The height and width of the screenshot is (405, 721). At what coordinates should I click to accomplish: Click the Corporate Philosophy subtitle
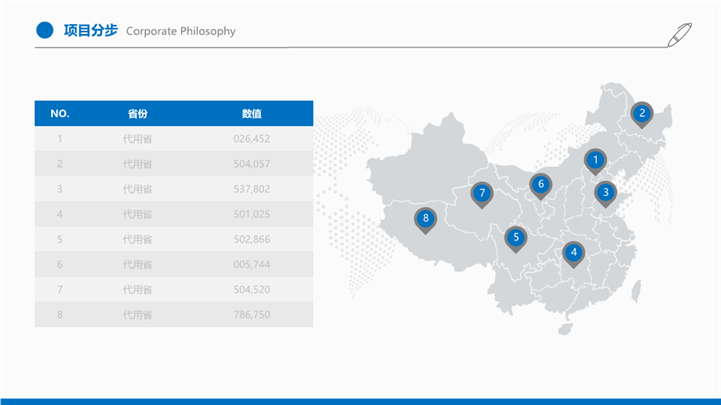[181, 31]
